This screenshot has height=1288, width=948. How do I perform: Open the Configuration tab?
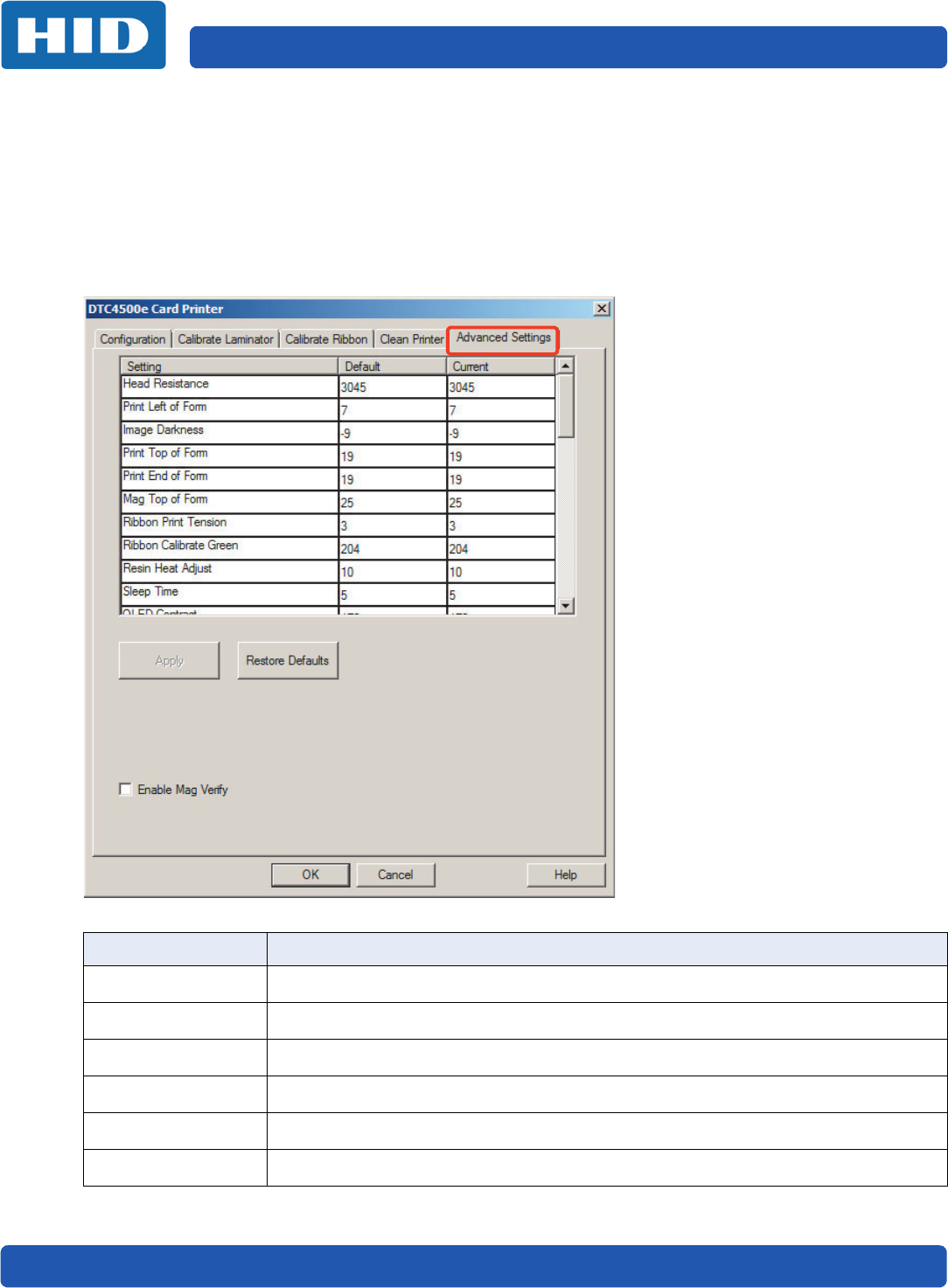[132, 339]
